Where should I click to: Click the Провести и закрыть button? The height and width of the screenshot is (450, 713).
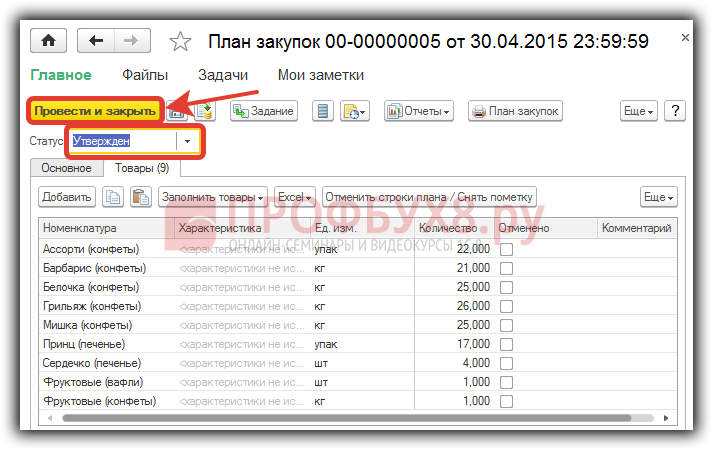tap(94, 111)
